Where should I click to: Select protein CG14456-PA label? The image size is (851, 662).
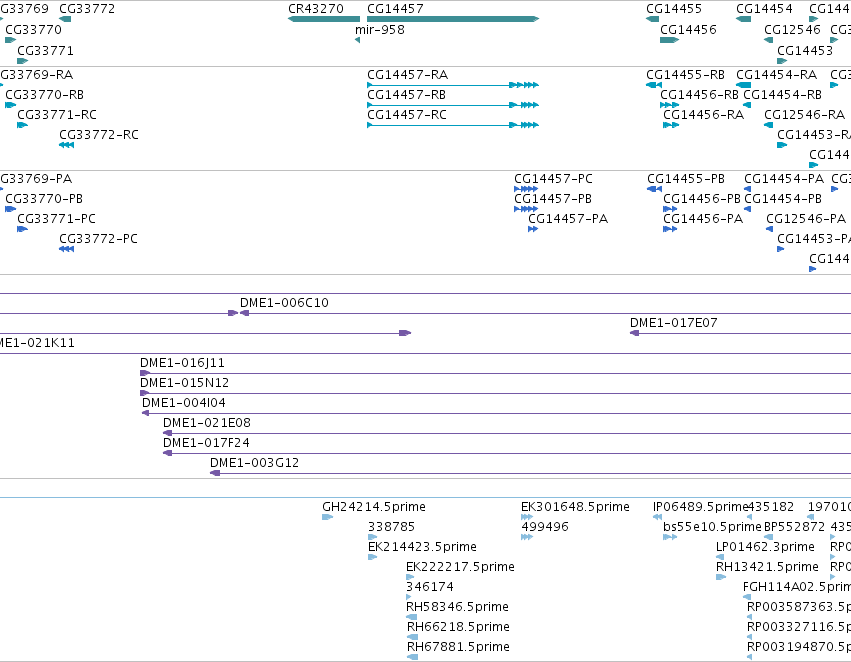click(x=703, y=219)
